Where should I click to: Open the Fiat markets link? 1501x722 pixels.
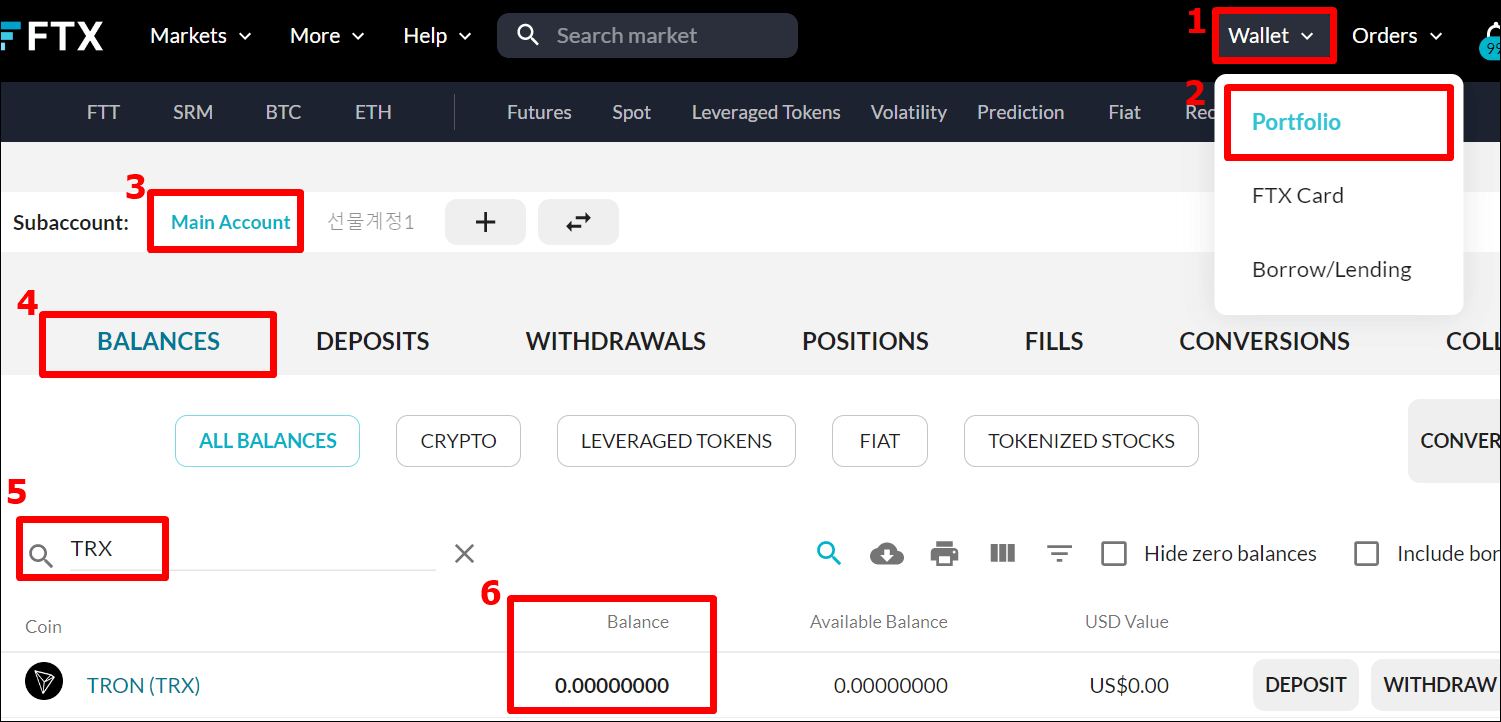1124,113
